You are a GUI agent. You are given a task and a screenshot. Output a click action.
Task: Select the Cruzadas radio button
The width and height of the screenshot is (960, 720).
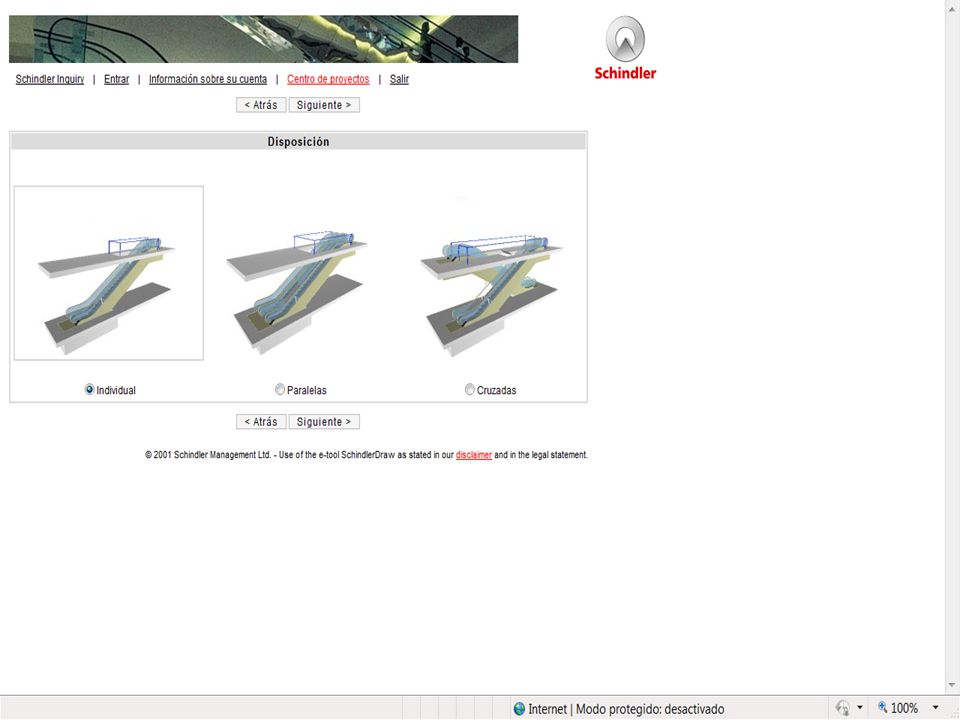click(x=470, y=389)
